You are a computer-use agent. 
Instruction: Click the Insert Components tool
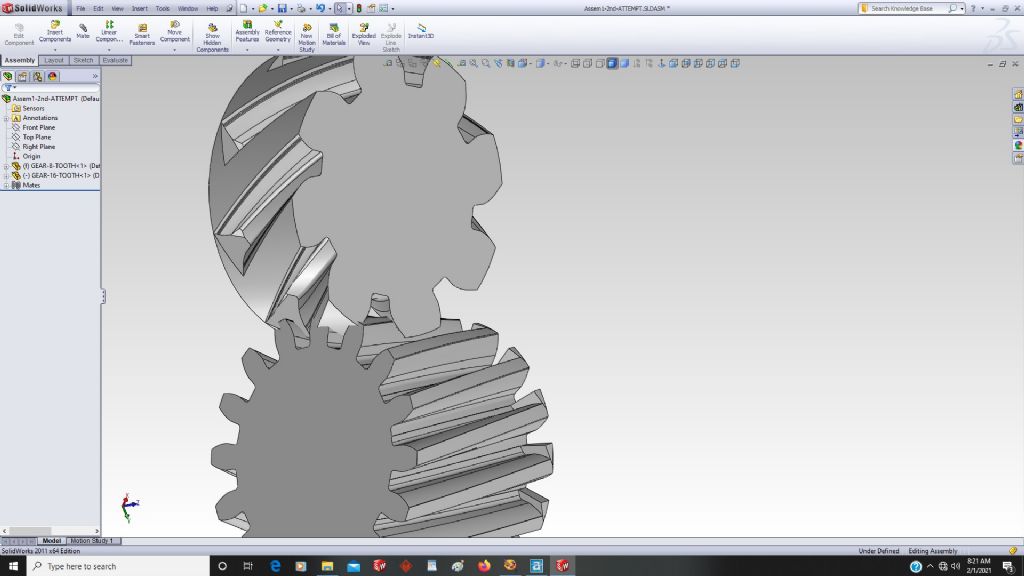click(x=55, y=31)
